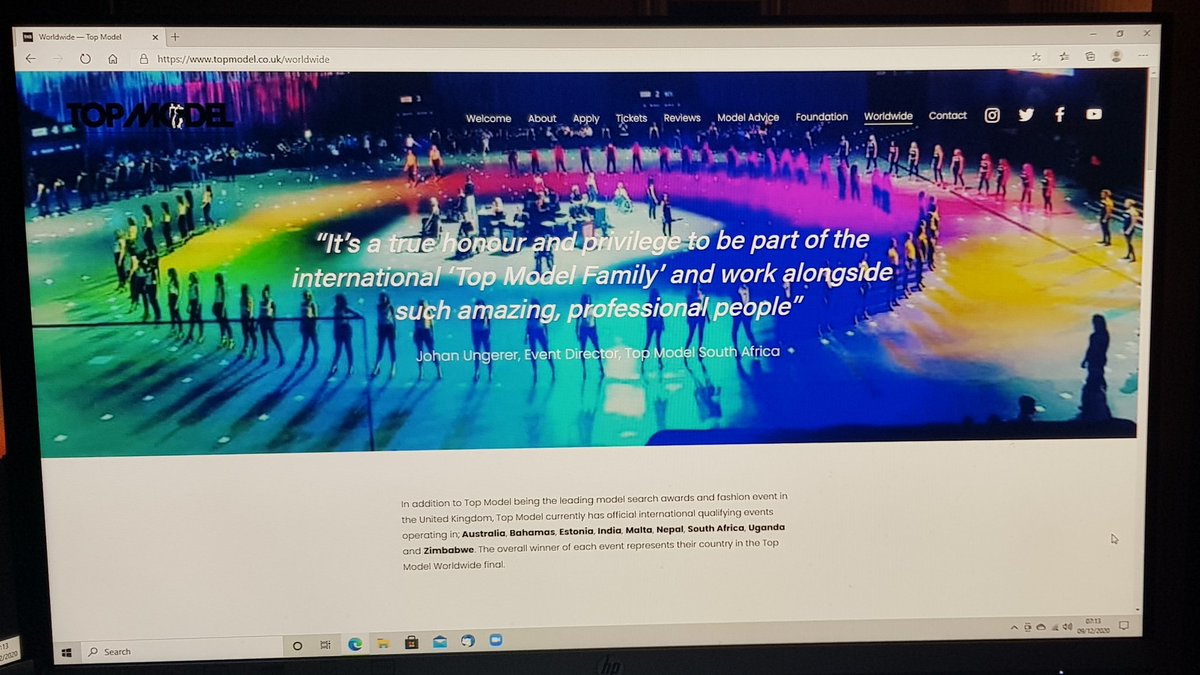Open the Reviews page

coord(682,118)
